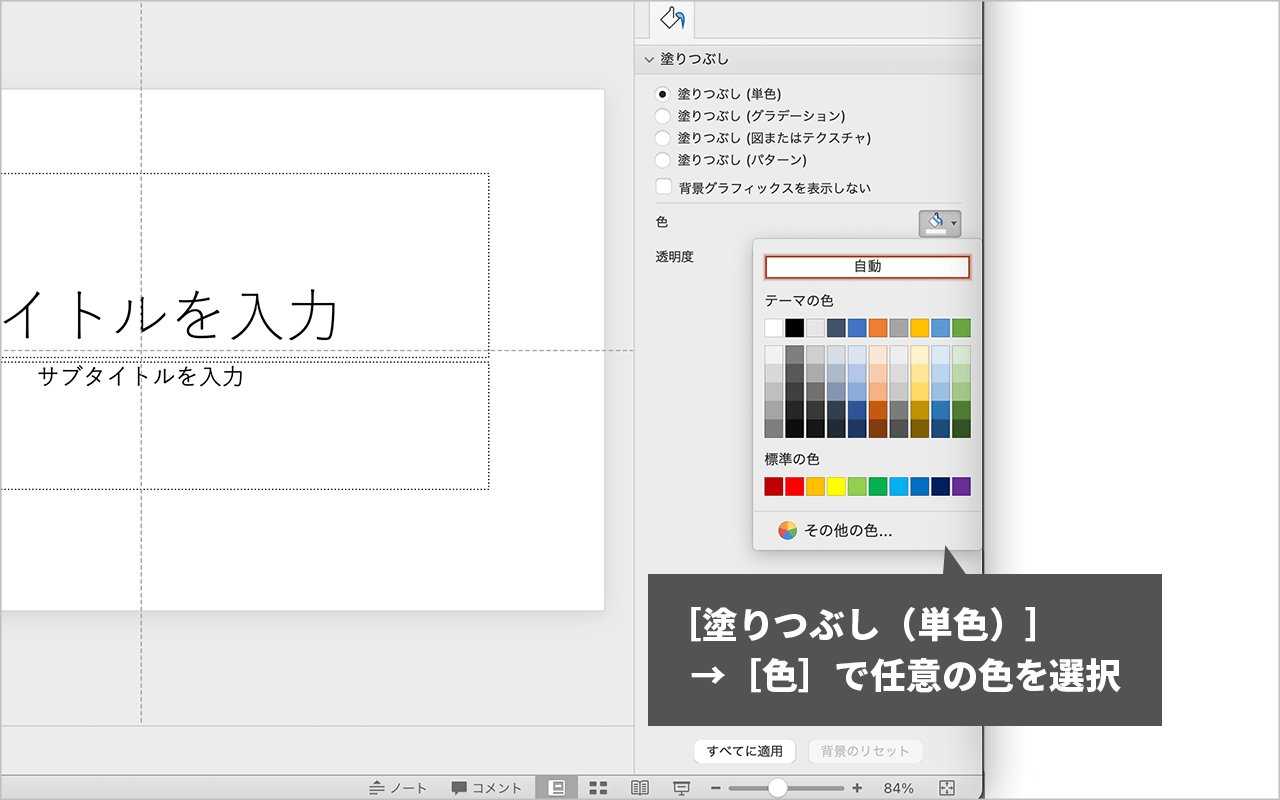Enable 背景グラフィックスを表示しない checkbox
Image resolution: width=1280 pixels, height=800 pixels.
pyautogui.click(x=662, y=187)
